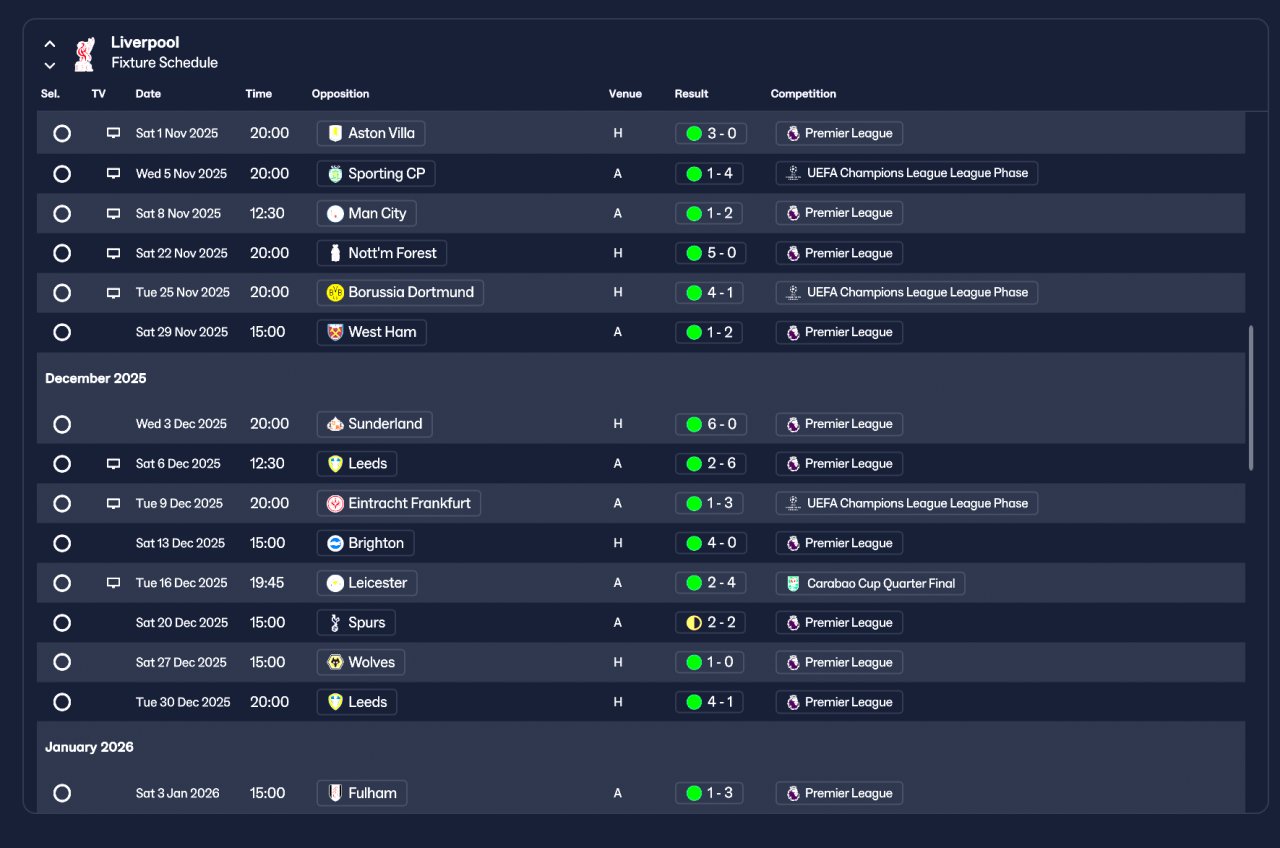1280x848 pixels.
Task: Select the Sunderland fixture radio button
Action: click(x=62, y=424)
